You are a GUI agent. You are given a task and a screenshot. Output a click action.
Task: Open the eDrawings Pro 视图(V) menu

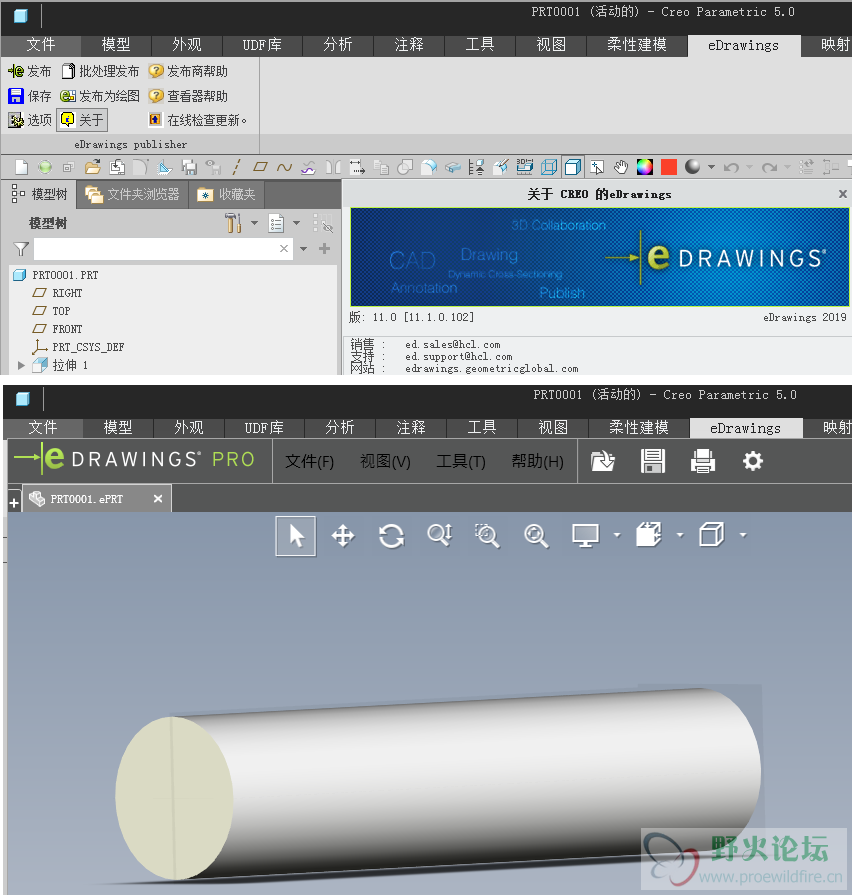pos(385,461)
